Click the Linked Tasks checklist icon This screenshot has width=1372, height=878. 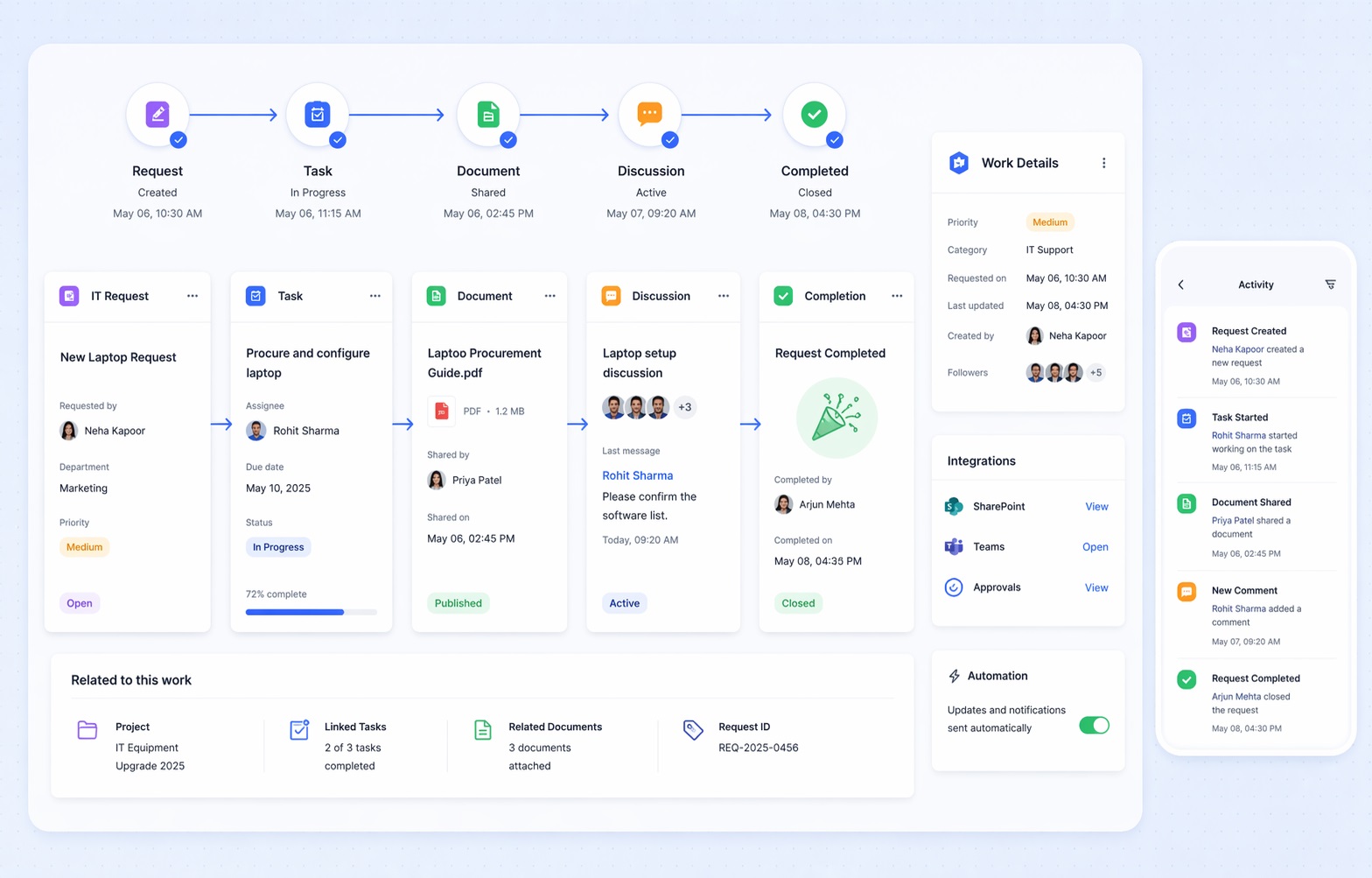coord(299,729)
